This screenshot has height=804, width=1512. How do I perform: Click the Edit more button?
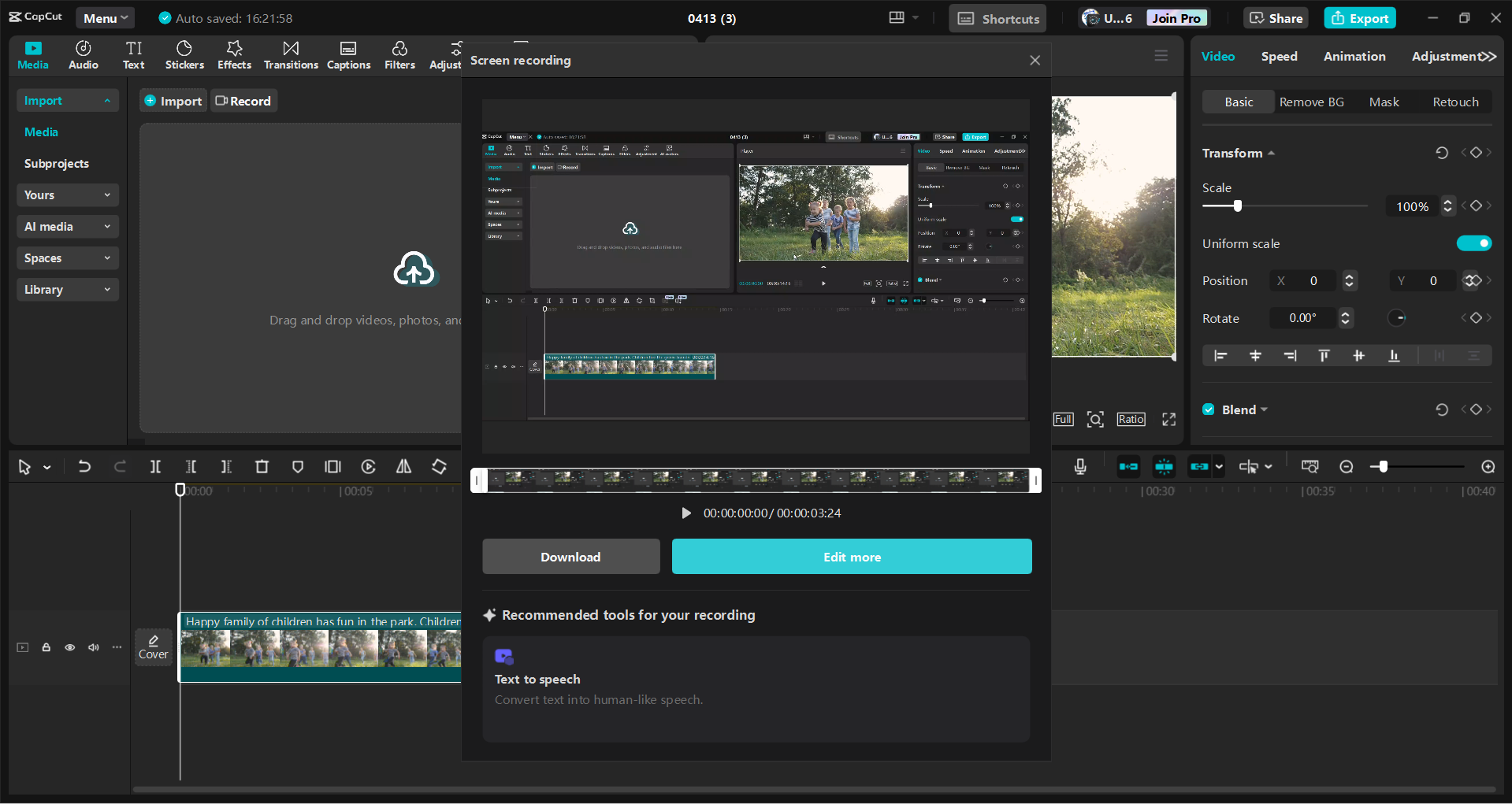click(x=851, y=556)
